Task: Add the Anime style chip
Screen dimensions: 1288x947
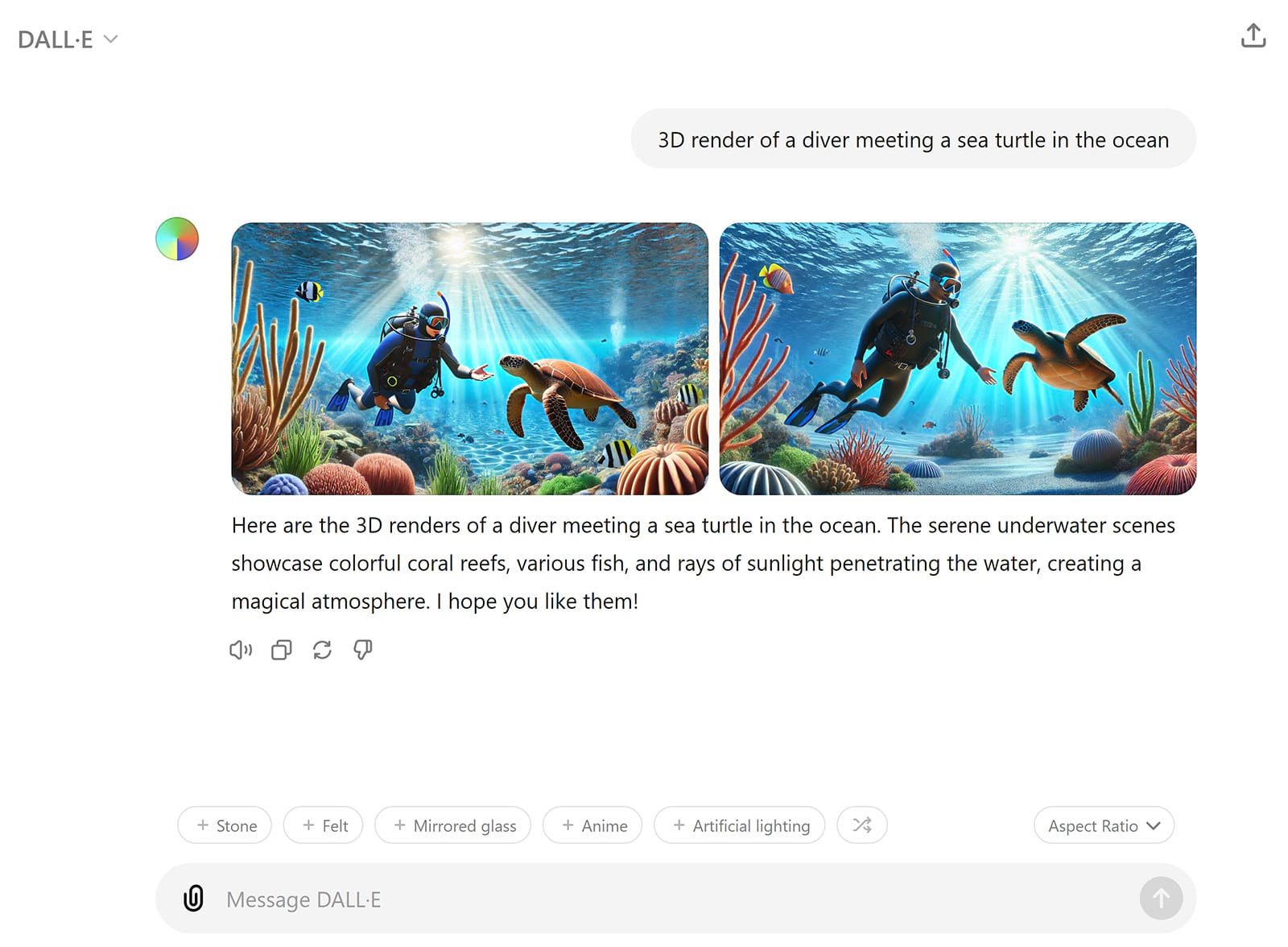Action: 592,825
